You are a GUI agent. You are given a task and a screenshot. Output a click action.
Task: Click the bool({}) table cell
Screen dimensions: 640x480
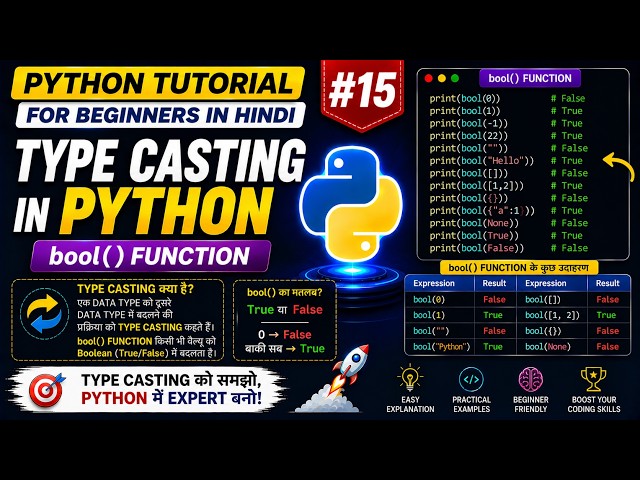tap(543, 331)
